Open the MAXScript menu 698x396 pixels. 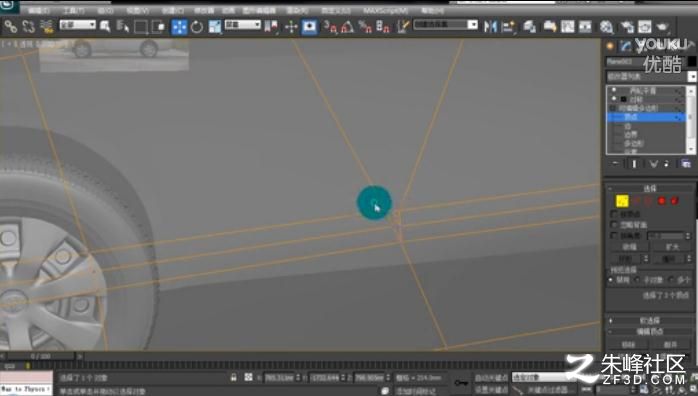[x=386, y=10]
